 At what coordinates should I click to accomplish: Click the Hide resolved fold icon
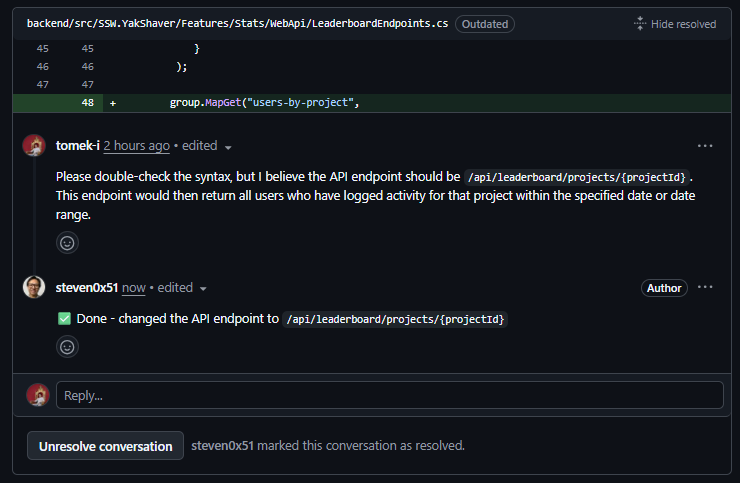tap(640, 23)
